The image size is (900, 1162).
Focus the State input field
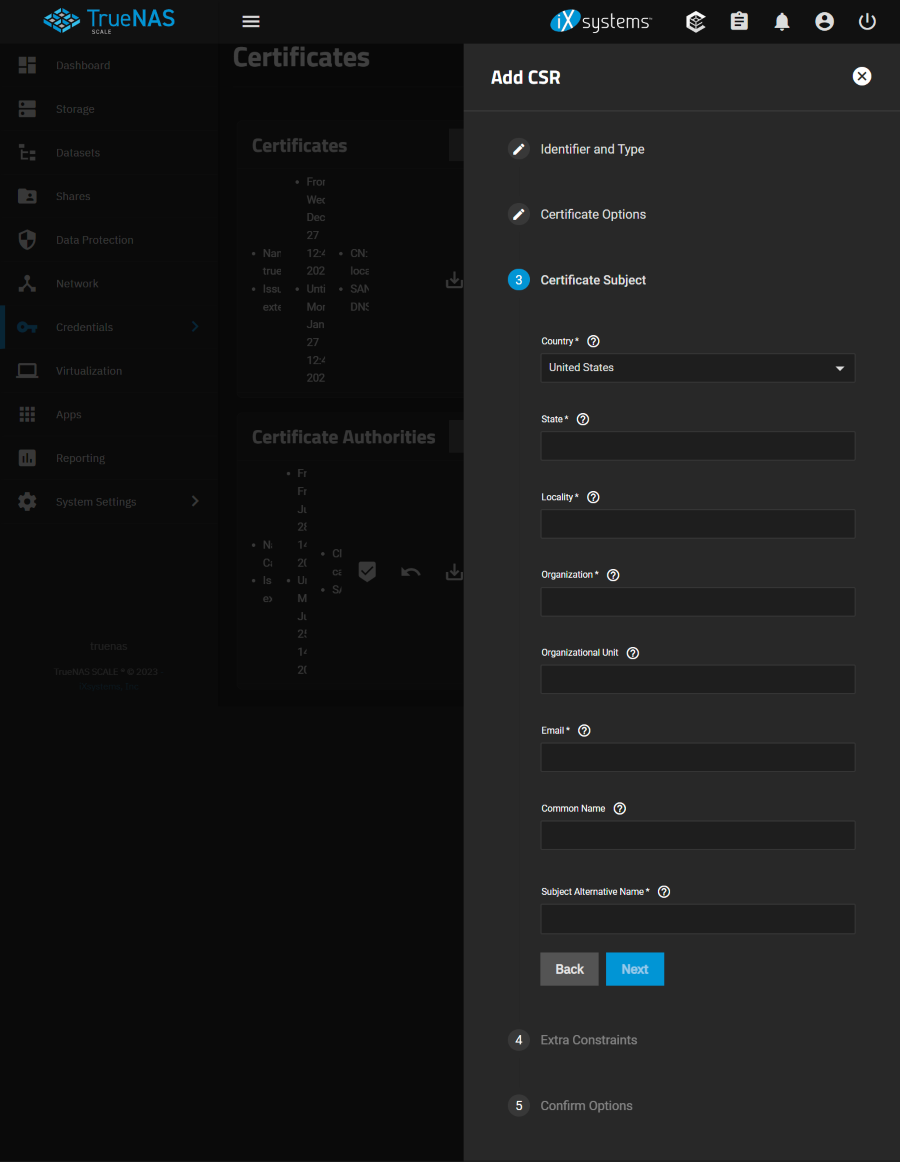click(697, 446)
